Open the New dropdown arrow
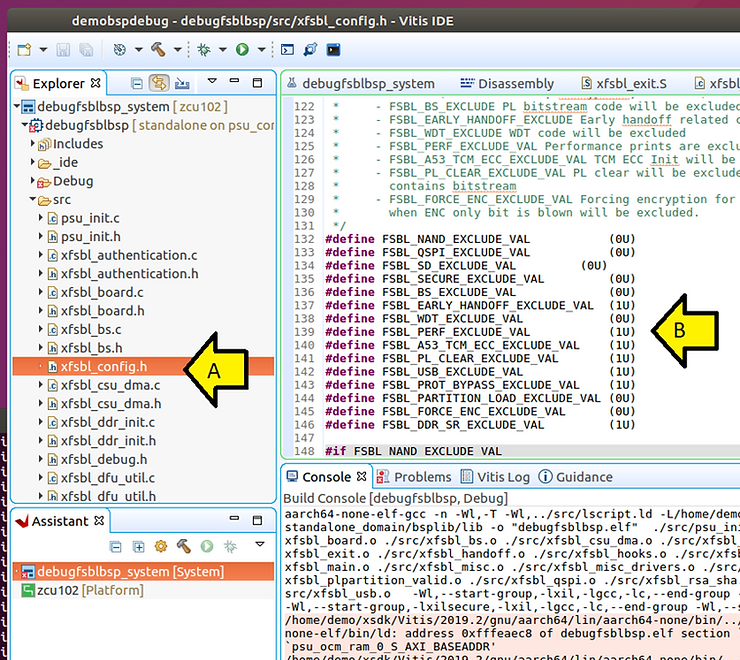 tap(43, 49)
